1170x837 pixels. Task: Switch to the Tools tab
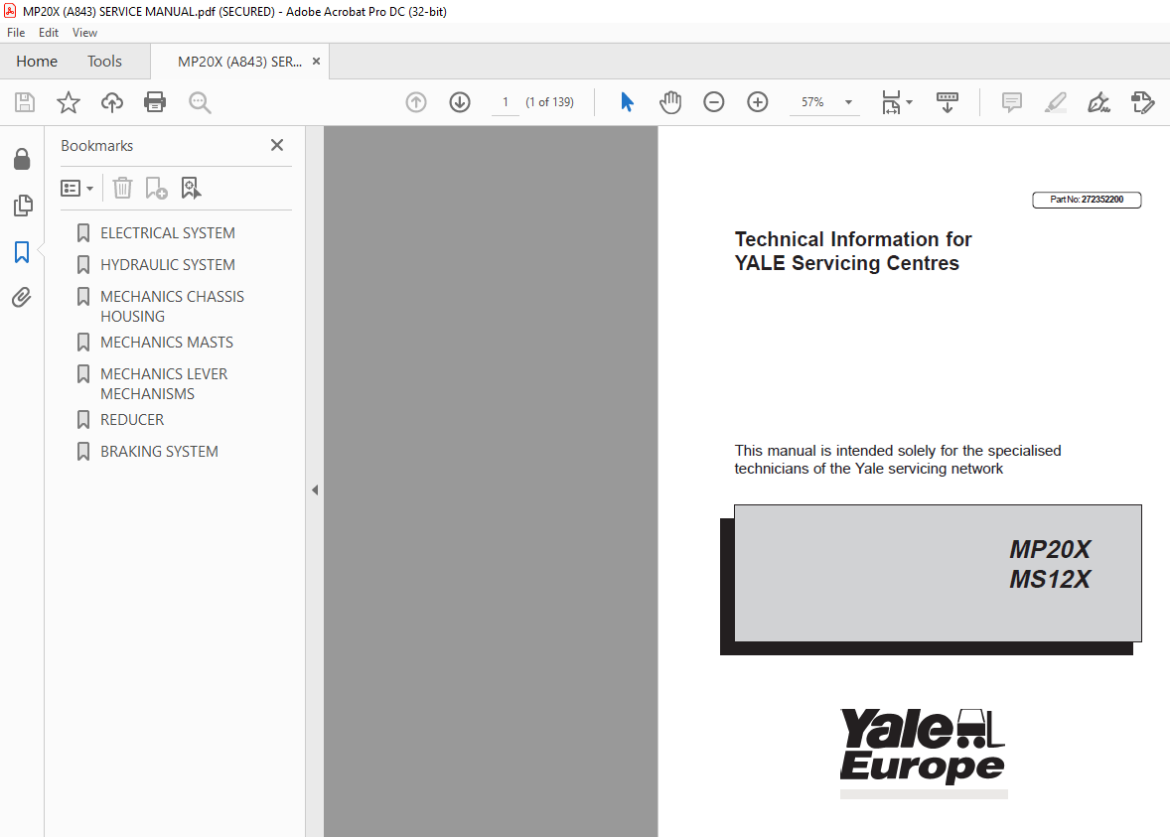(104, 61)
